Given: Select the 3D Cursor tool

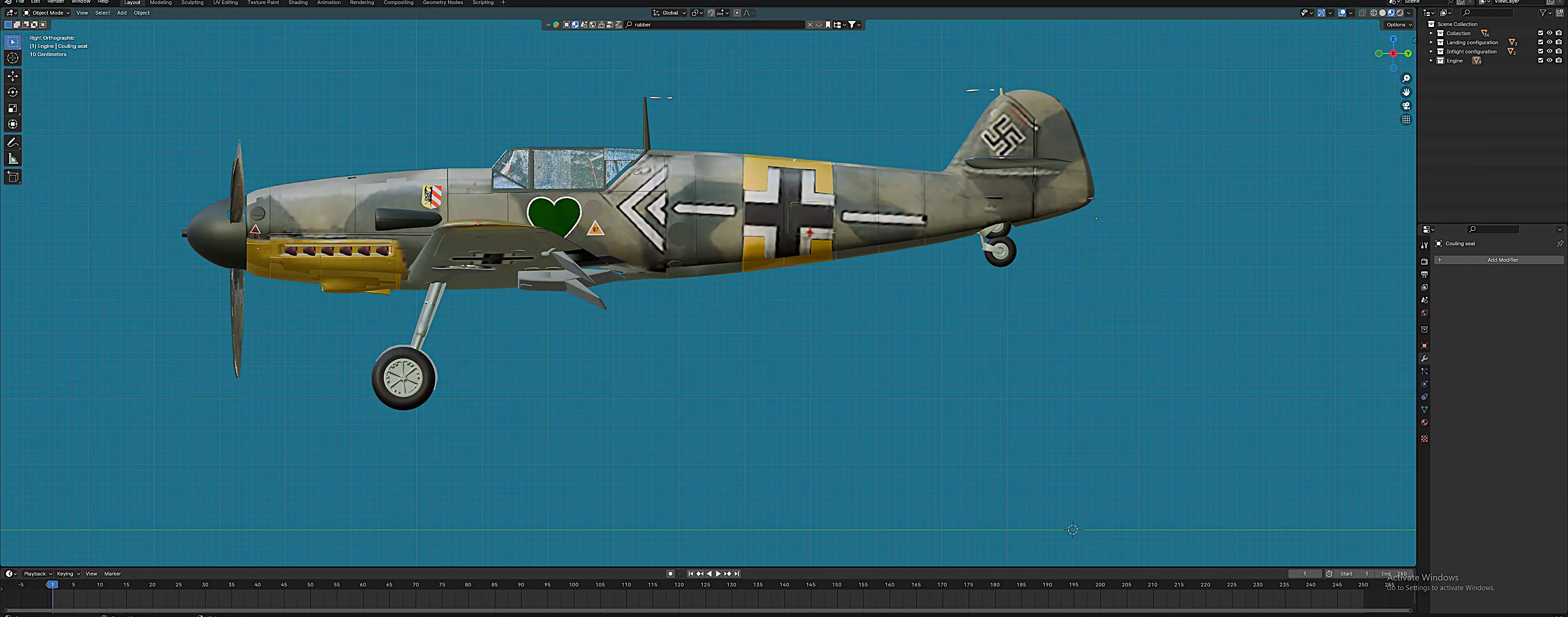Looking at the screenshot, I should point(13,58).
